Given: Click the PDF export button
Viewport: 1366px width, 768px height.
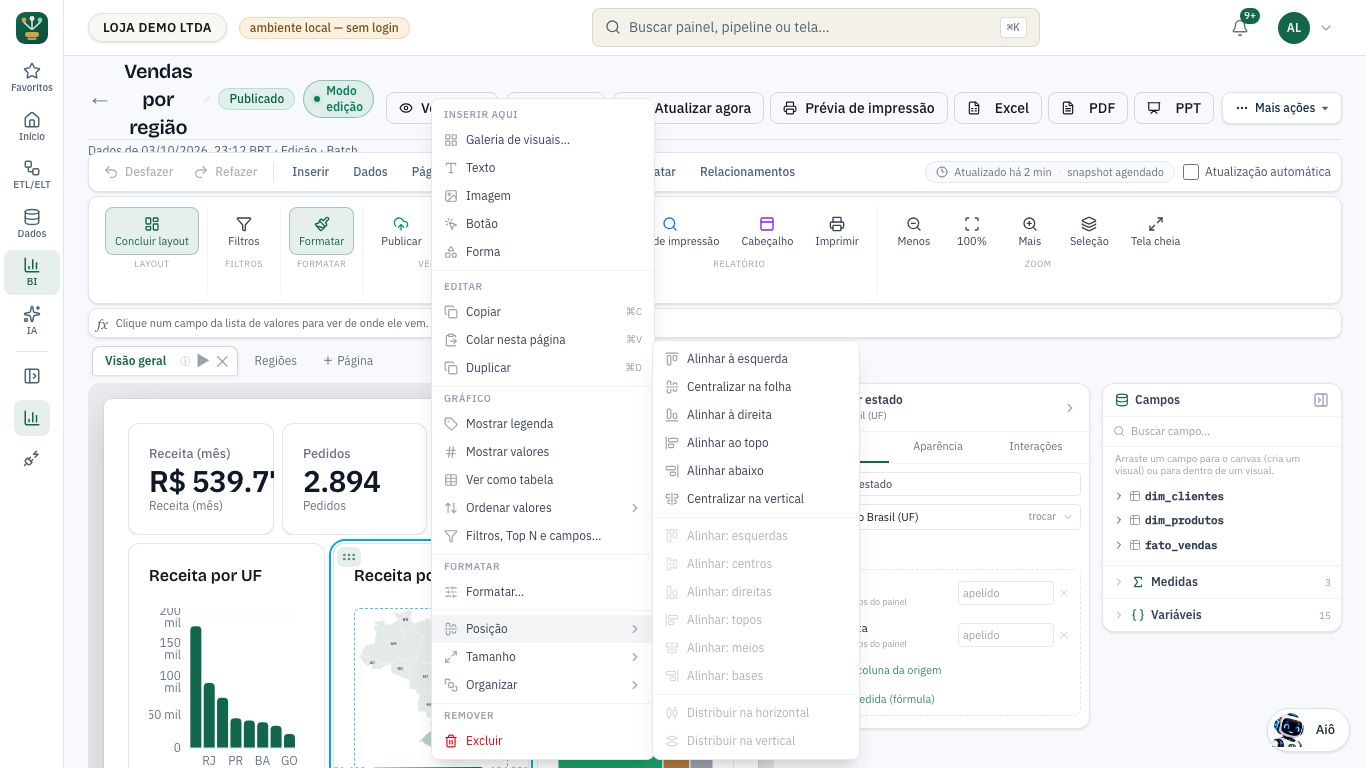Looking at the screenshot, I should point(1088,108).
